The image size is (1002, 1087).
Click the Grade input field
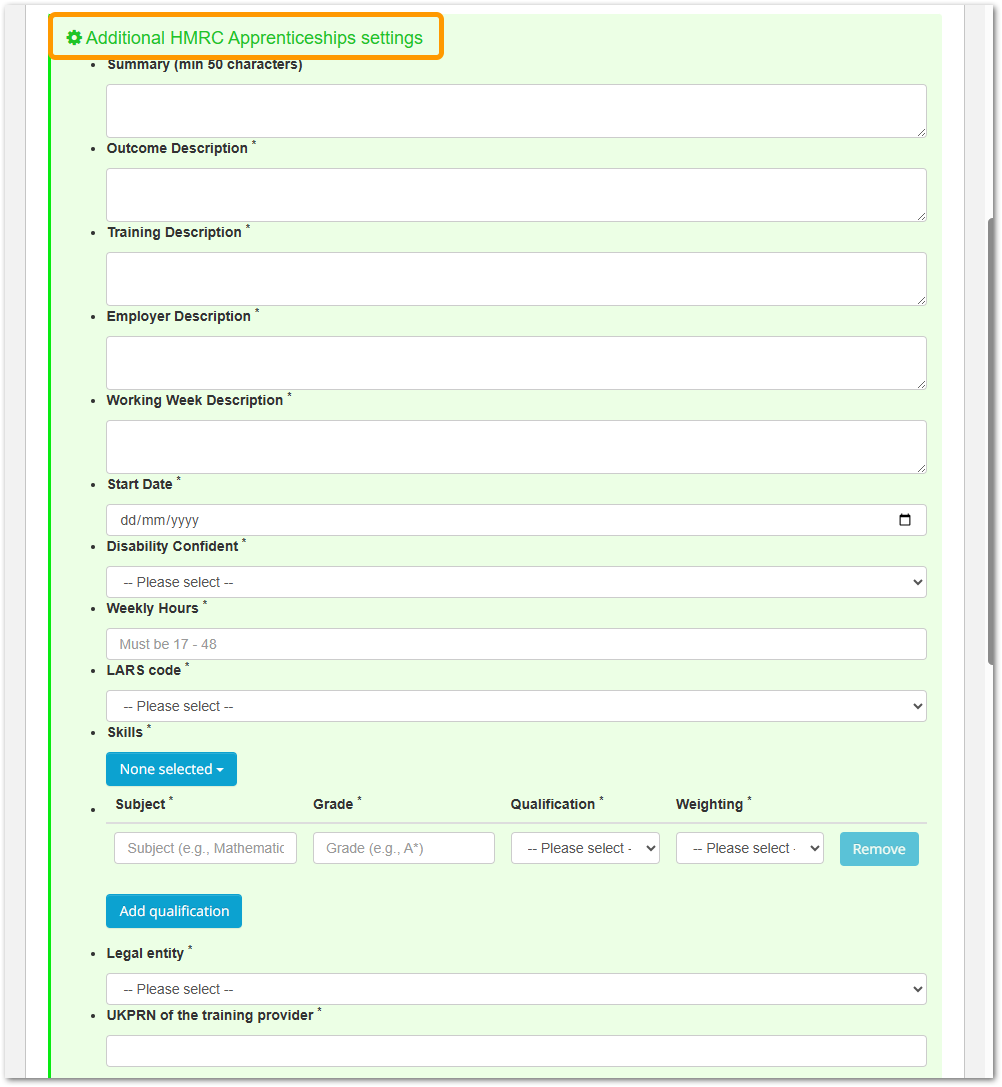click(404, 848)
